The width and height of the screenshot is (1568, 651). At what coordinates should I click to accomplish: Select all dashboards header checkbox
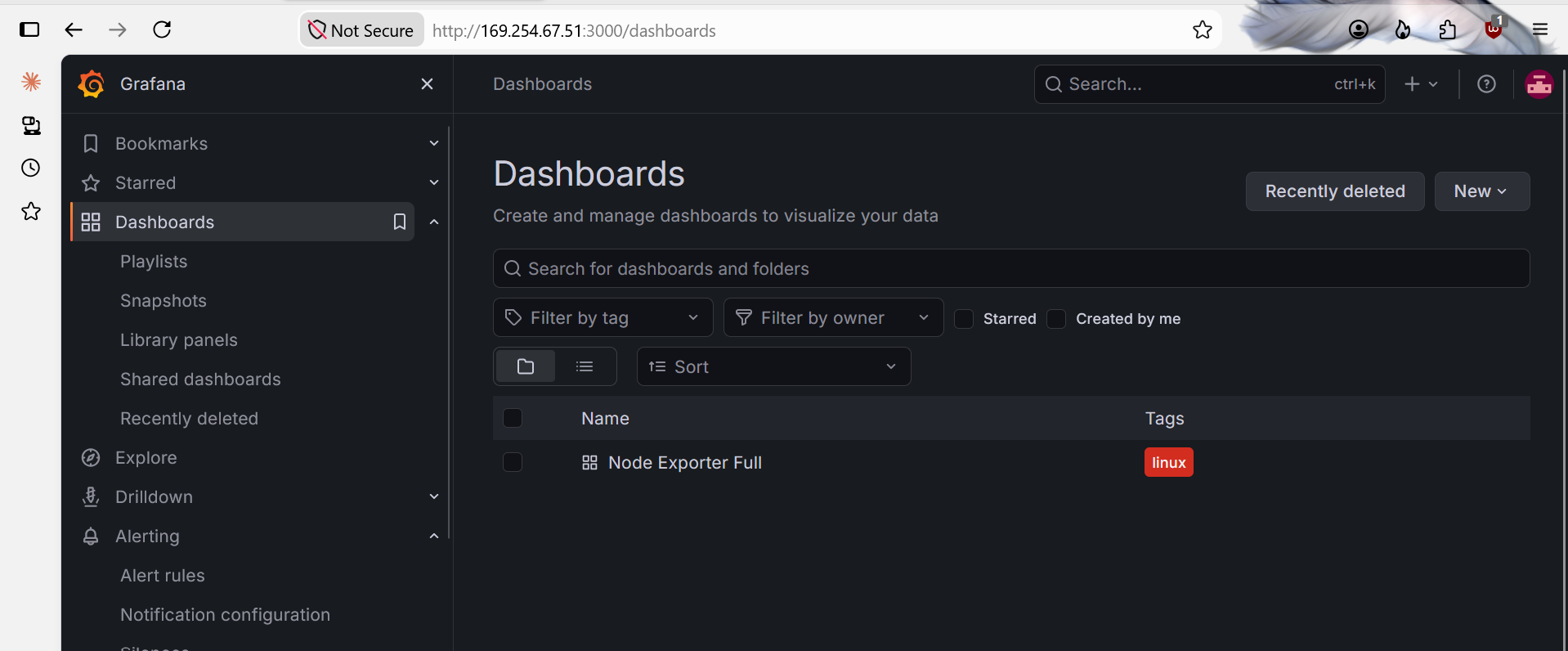[513, 418]
